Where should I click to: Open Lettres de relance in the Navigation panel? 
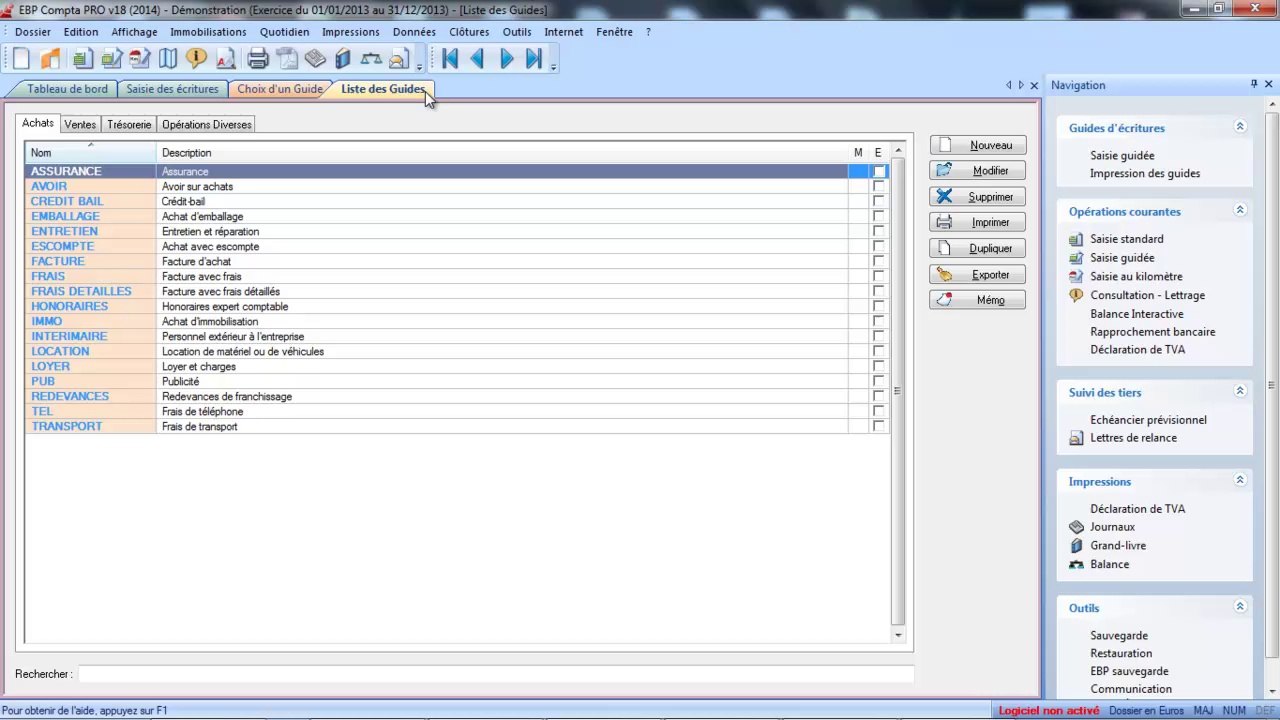click(x=1133, y=438)
